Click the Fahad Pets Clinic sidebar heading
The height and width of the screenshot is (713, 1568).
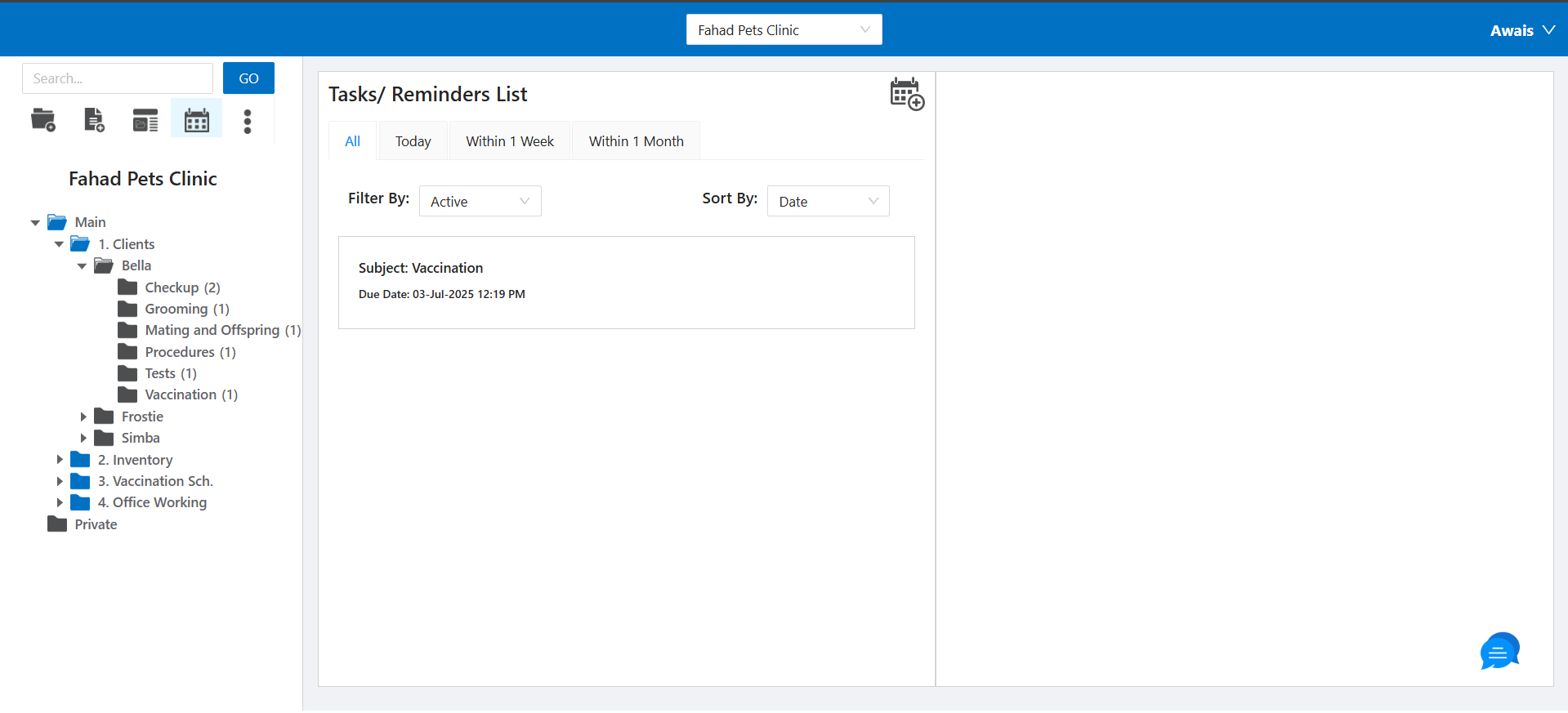143,179
